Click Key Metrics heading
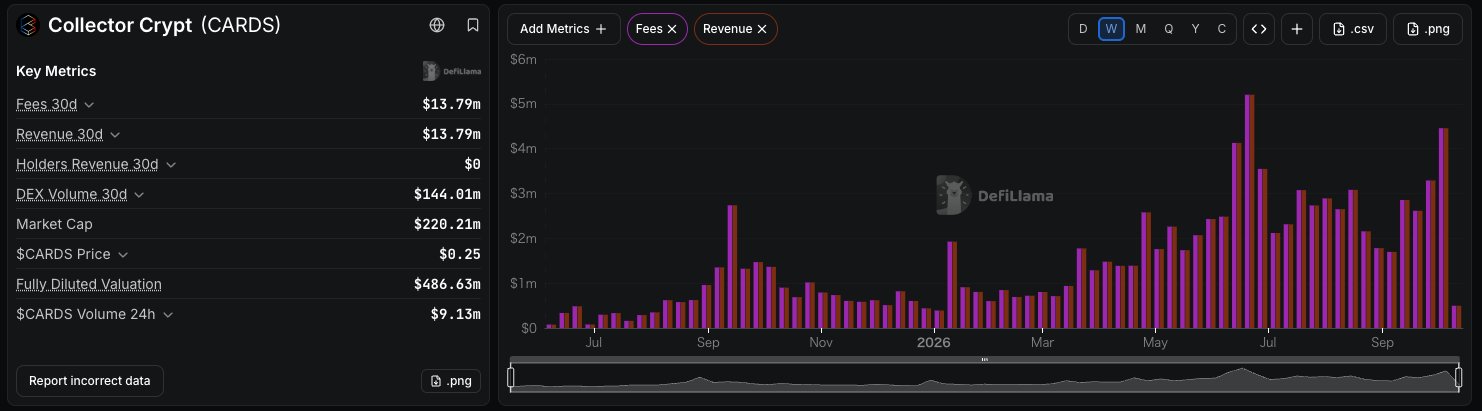The width and height of the screenshot is (1482, 411). point(56,71)
